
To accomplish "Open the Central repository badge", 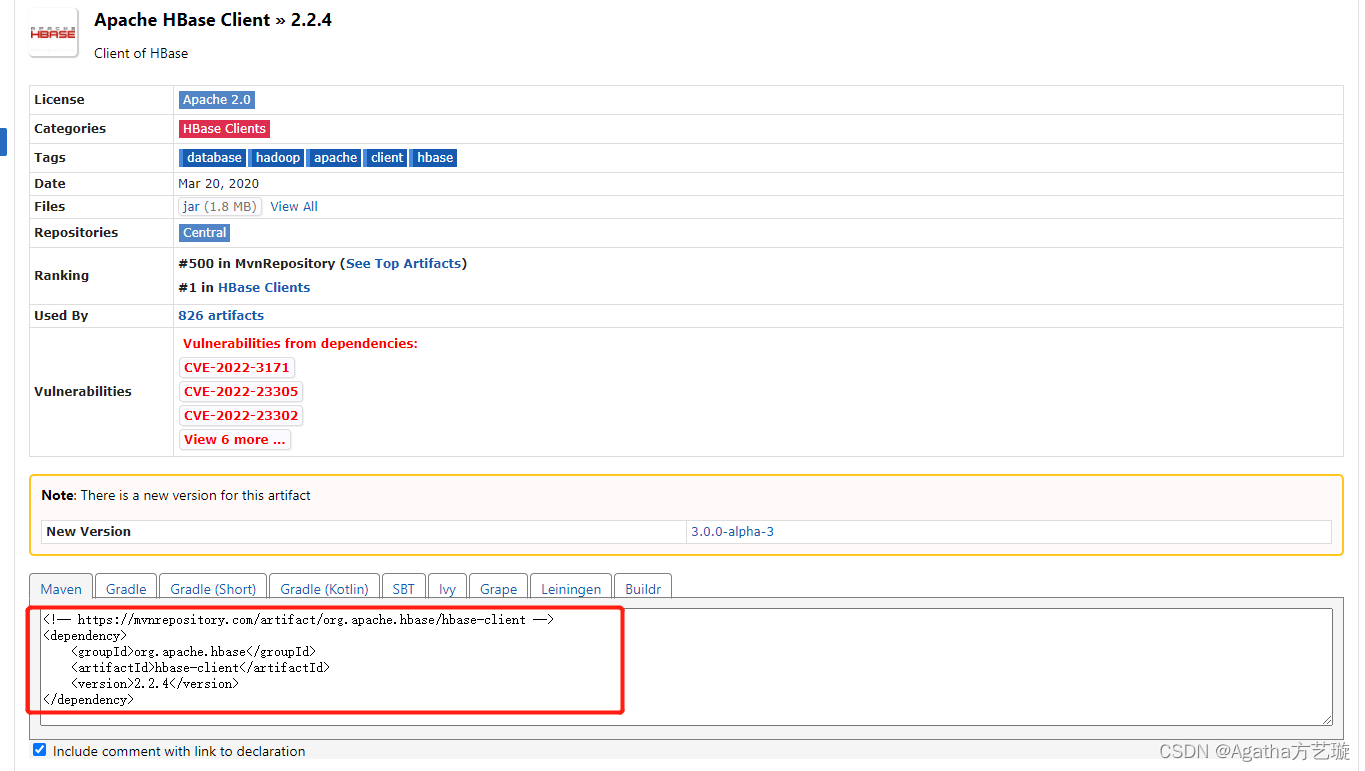I will 205,233.
